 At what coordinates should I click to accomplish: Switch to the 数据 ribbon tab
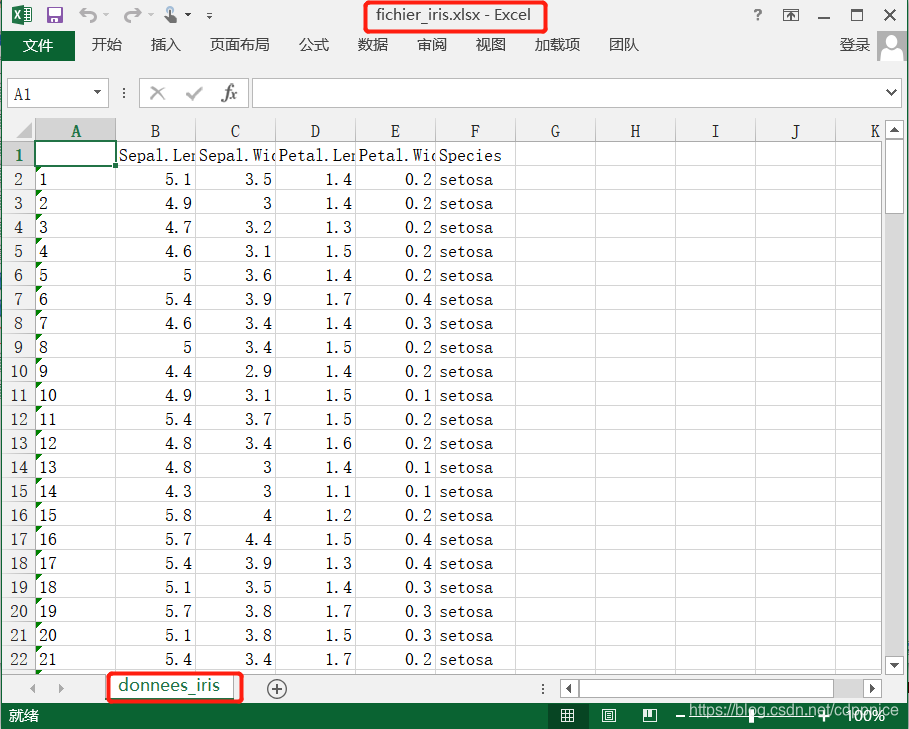372,45
